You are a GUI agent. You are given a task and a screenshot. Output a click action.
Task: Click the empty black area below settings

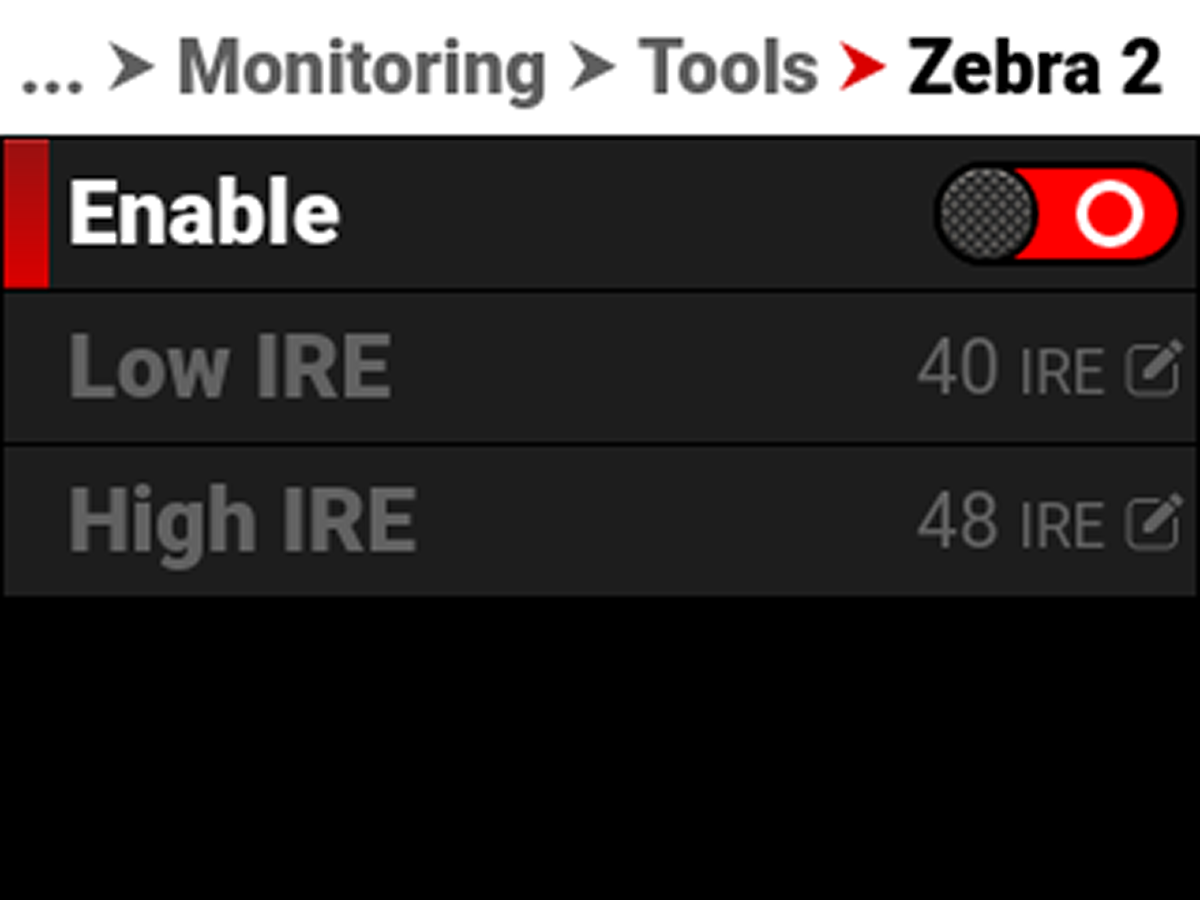[x=600, y=750]
